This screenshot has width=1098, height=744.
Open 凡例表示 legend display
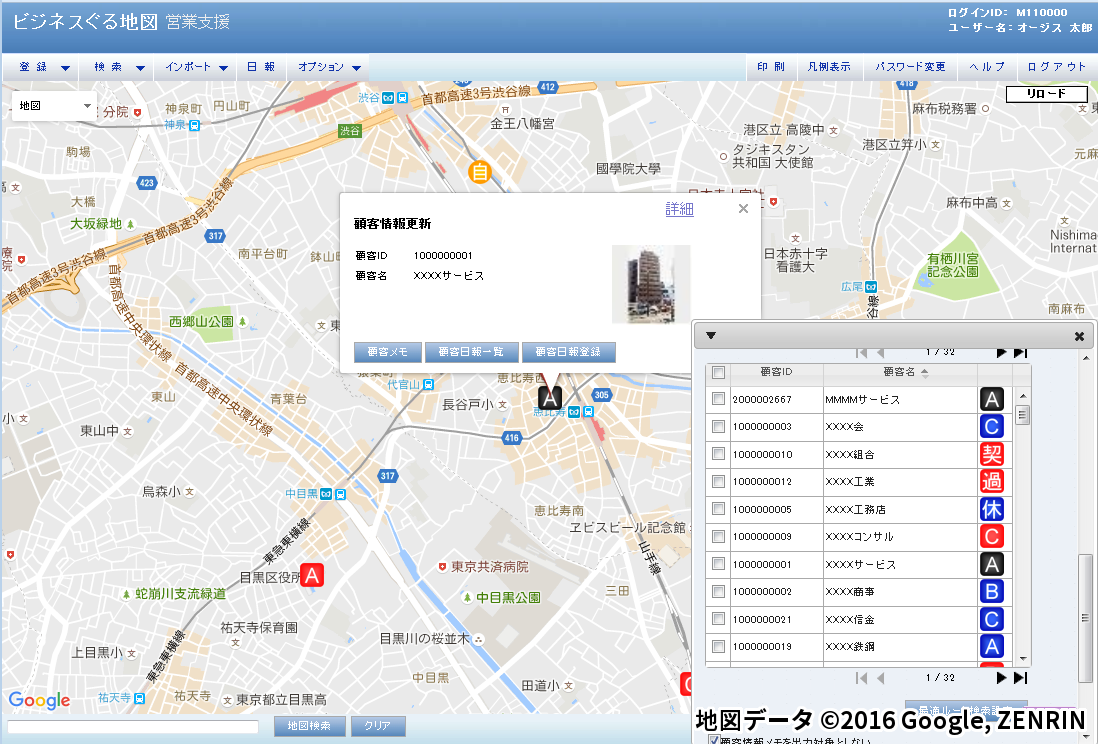pyautogui.click(x=829, y=67)
